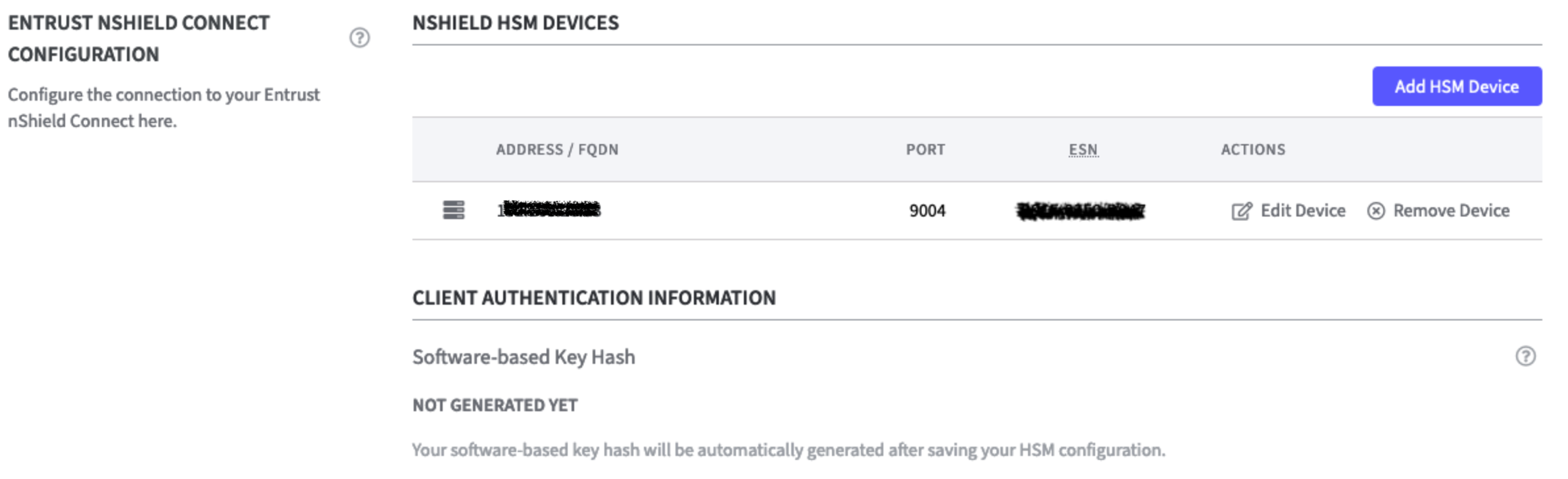This screenshot has height=479, width=1568.
Task: Click the ACTIONS column header
Action: click(x=1253, y=149)
